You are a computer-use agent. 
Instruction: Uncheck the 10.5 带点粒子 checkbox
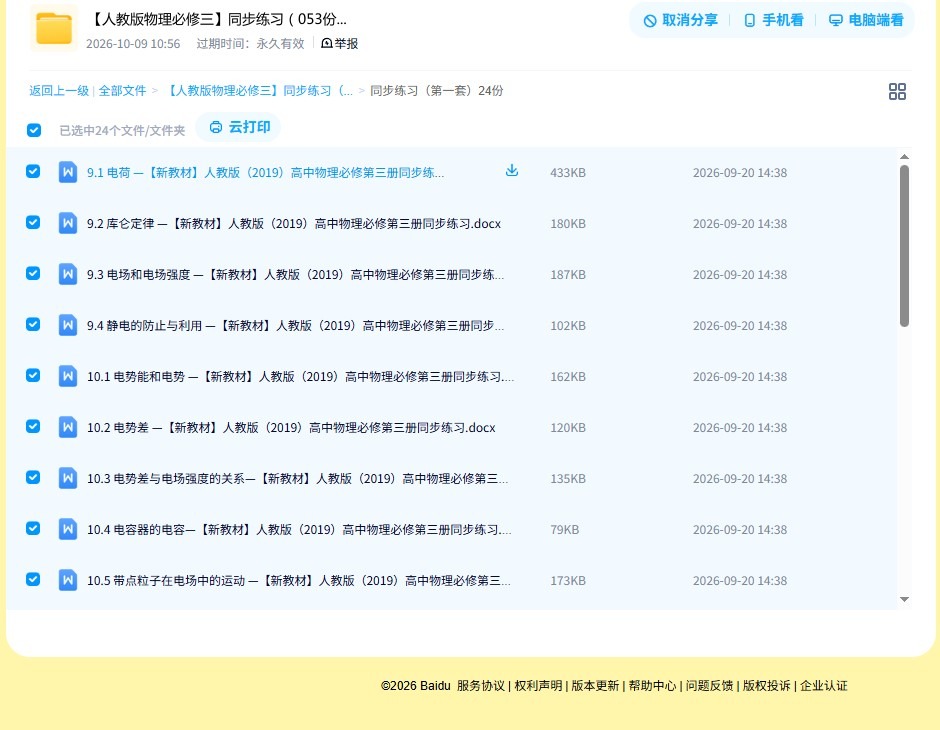pos(33,579)
